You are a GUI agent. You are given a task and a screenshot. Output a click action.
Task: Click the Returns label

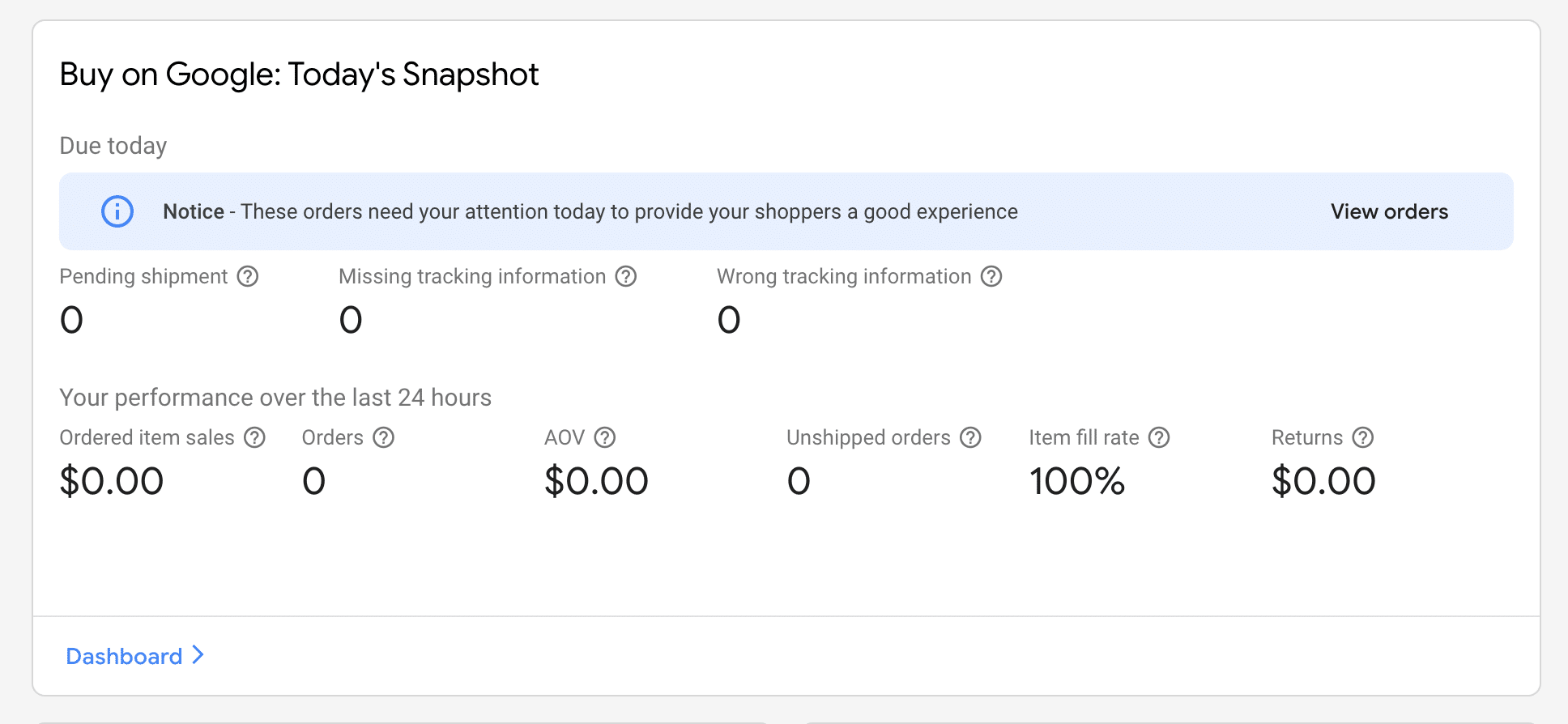pos(1306,437)
